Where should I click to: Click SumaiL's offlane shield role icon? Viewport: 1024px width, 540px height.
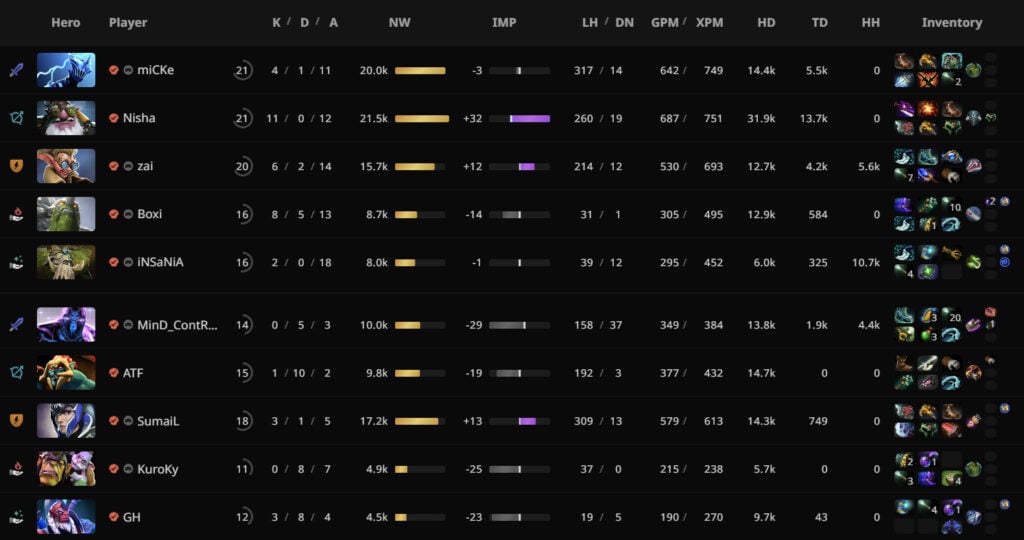point(16,421)
